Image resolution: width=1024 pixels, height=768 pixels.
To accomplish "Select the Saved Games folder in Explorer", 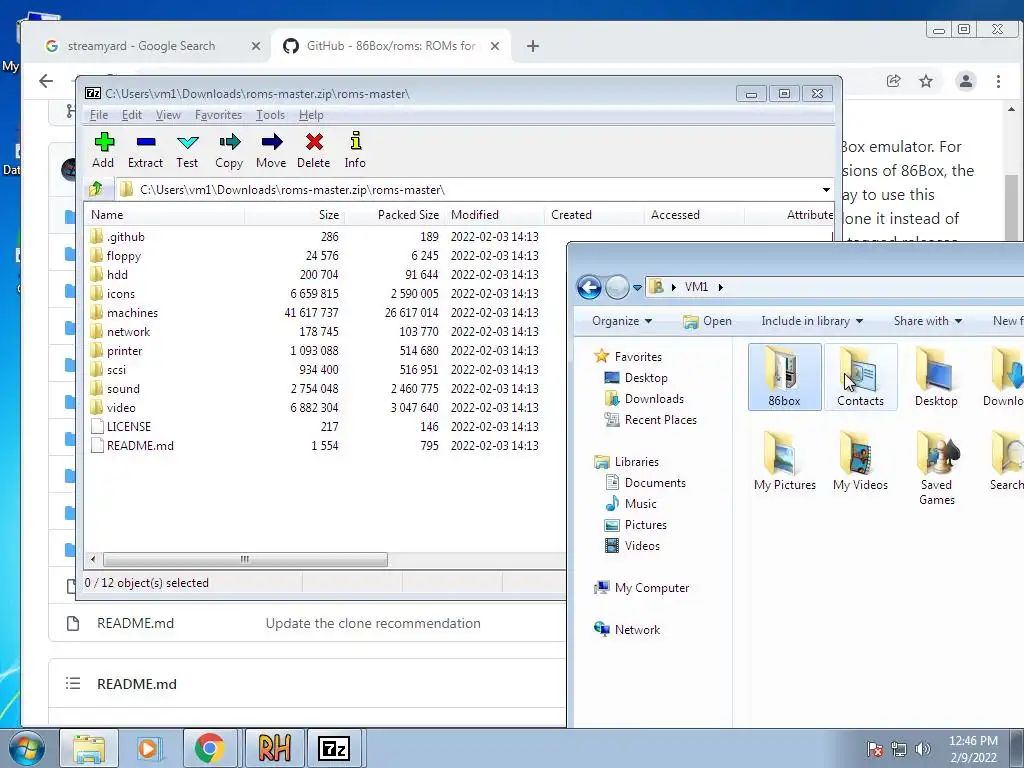I will pos(936,468).
